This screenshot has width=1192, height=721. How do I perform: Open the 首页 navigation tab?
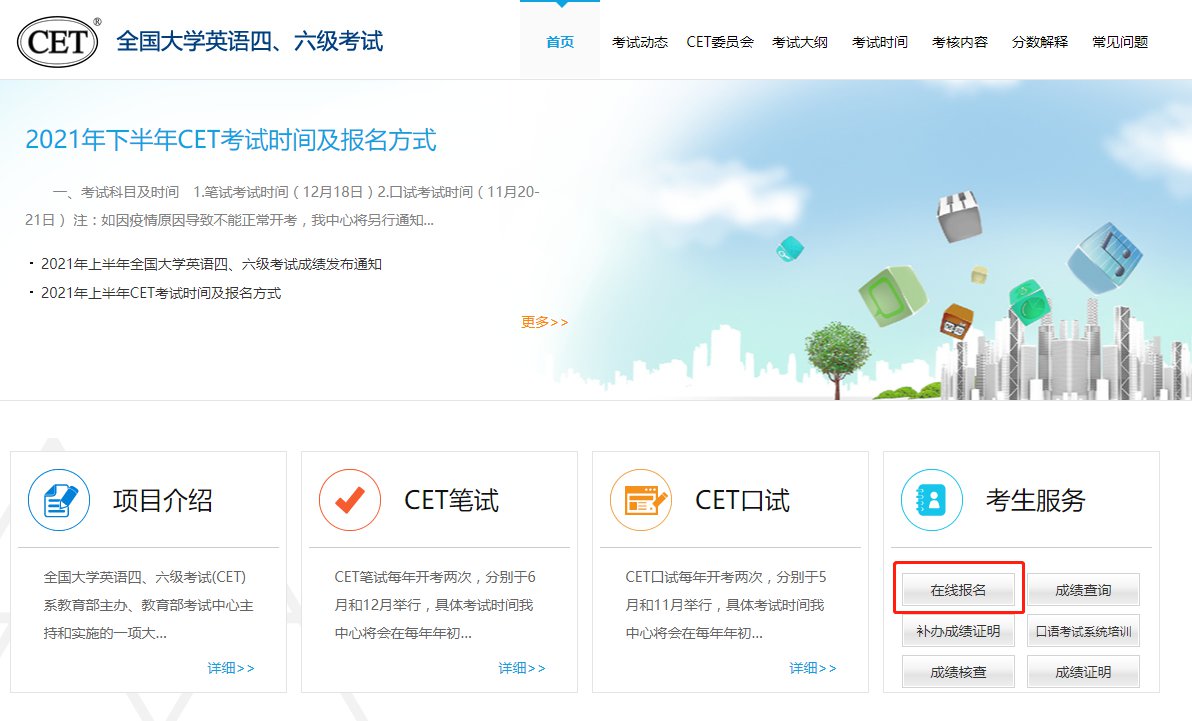(560, 42)
